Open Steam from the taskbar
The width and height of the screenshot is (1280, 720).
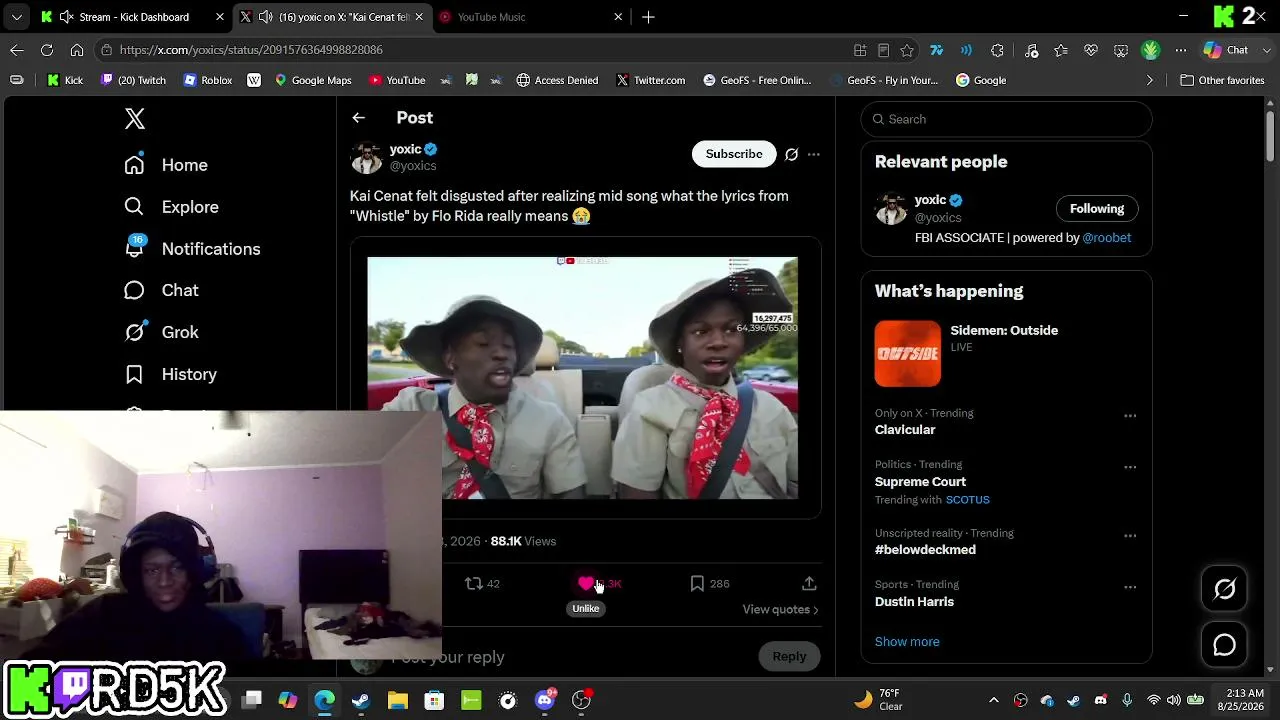[x=361, y=700]
